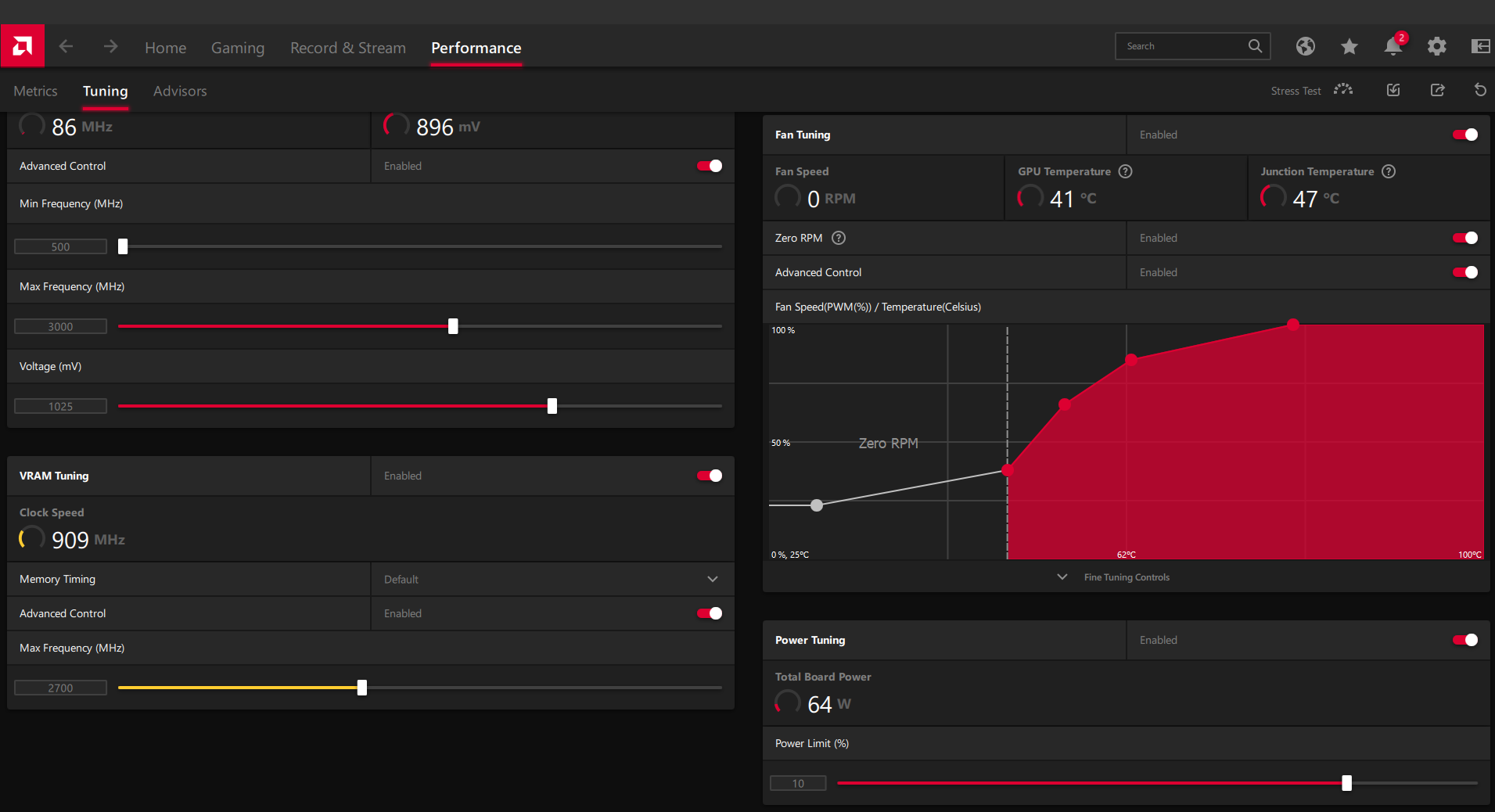This screenshot has height=812, width=1495.
Task: Click the Search field
Action: 1192,46
